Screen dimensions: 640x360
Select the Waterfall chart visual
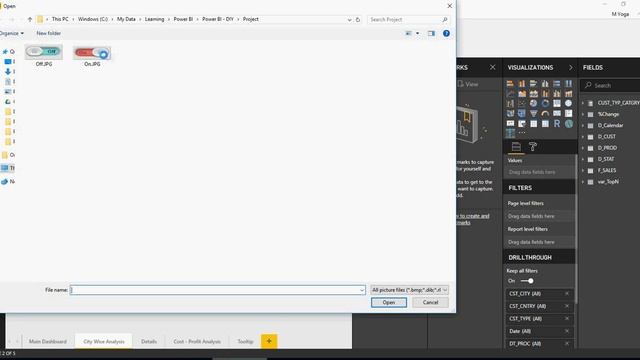click(510, 103)
